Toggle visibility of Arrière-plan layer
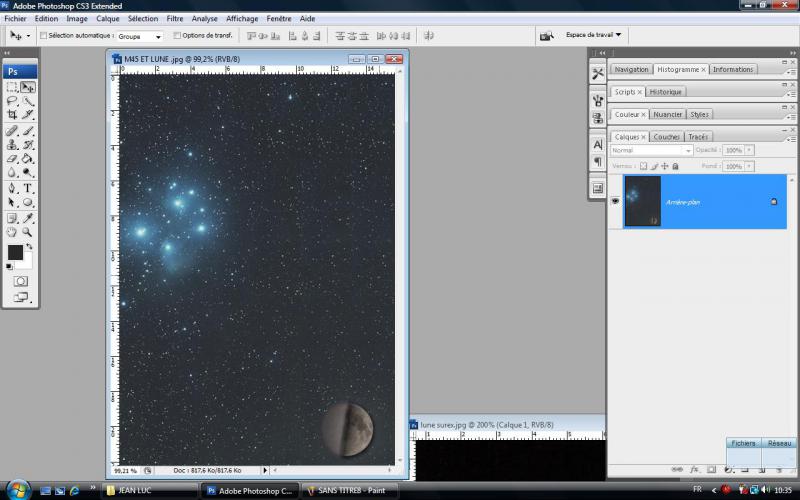 click(x=615, y=201)
